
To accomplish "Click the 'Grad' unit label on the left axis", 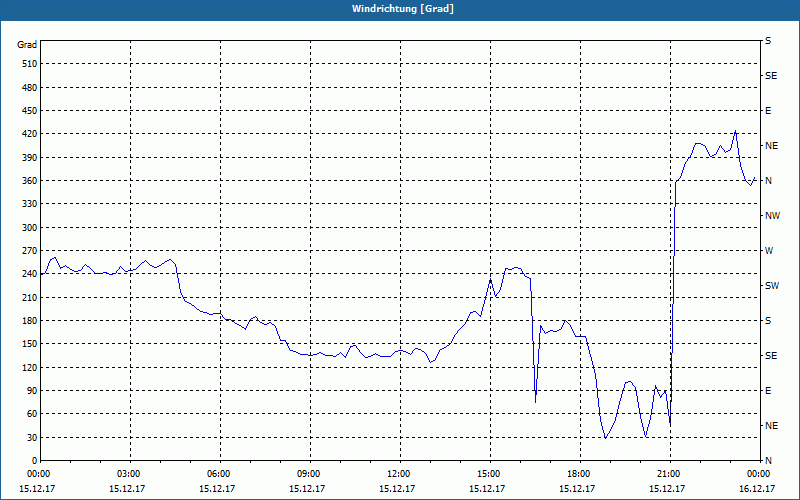I will [x=27, y=45].
